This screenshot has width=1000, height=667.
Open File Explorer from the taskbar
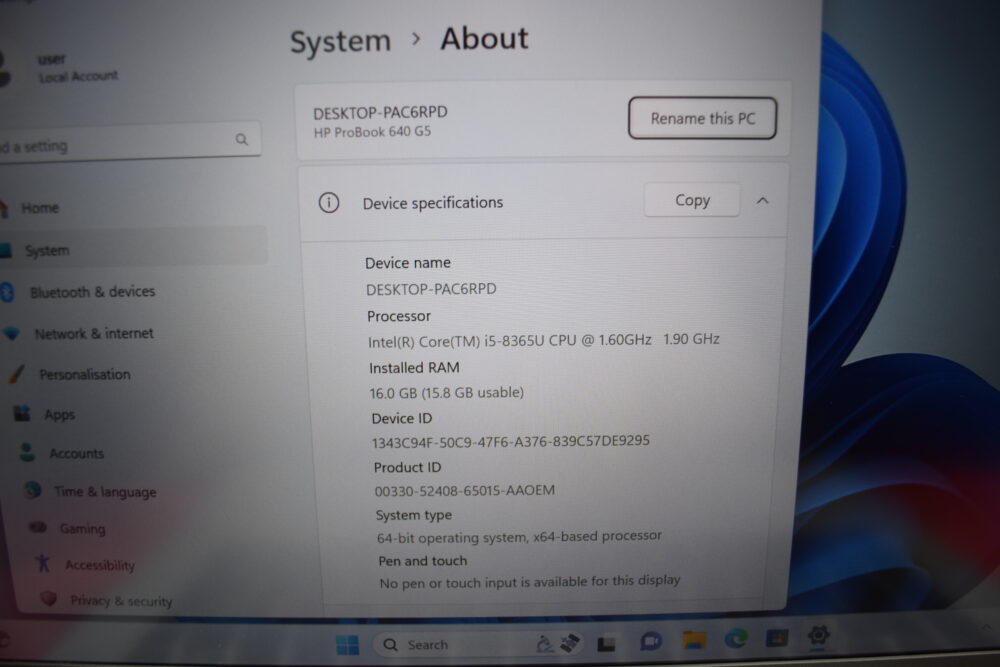(694, 640)
